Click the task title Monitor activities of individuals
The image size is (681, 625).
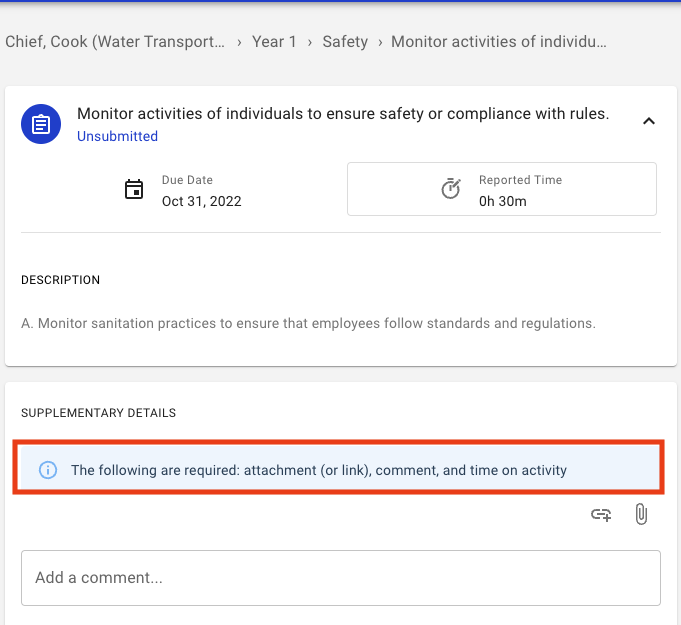(343, 114)
